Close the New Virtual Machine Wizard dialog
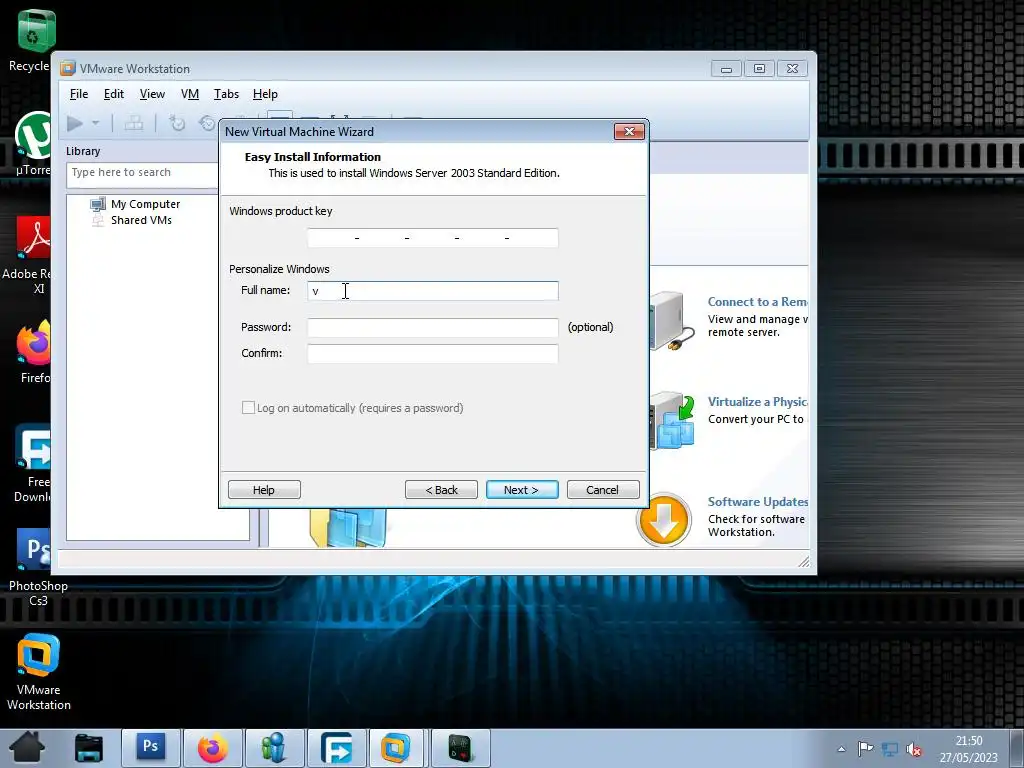This screenshot has width=1024, height=768. click(629, 132)
